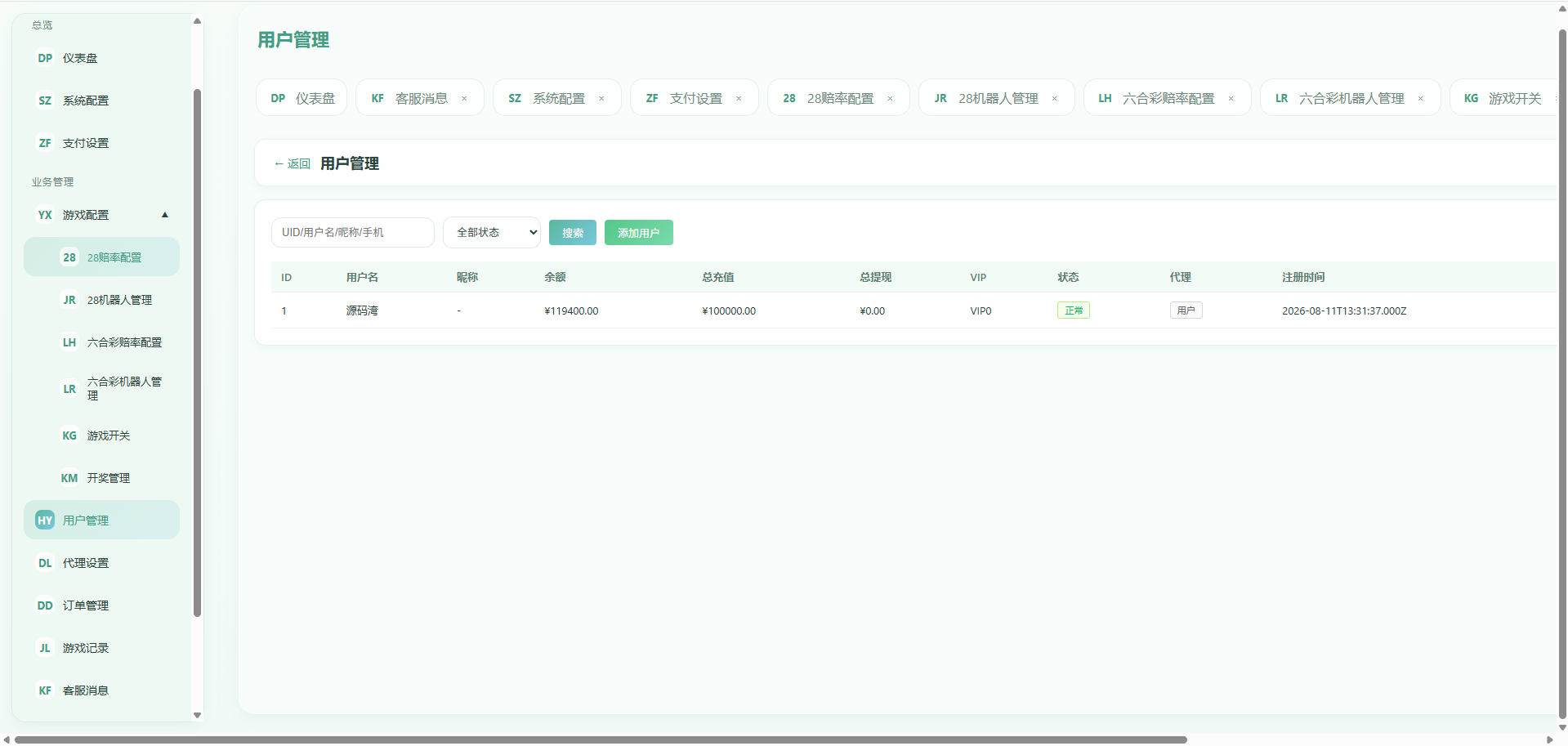The width and height of the screenshot is (1568, 746).
Task: Open 开奖管理 in the sidebar submenu
Action: 101,478
